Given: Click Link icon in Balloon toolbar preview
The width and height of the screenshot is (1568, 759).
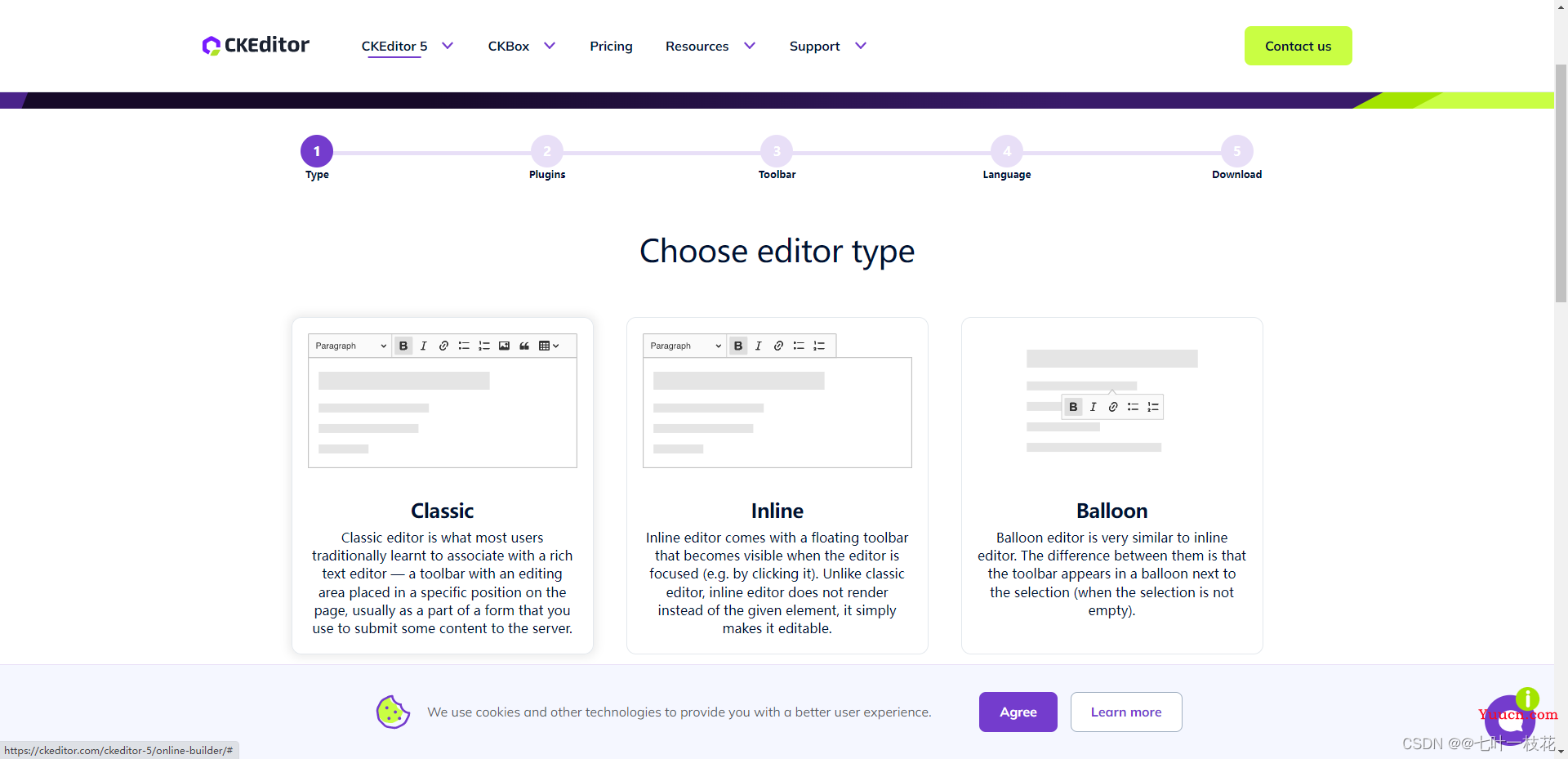Looking at the screenshot, I should 1113,407.
